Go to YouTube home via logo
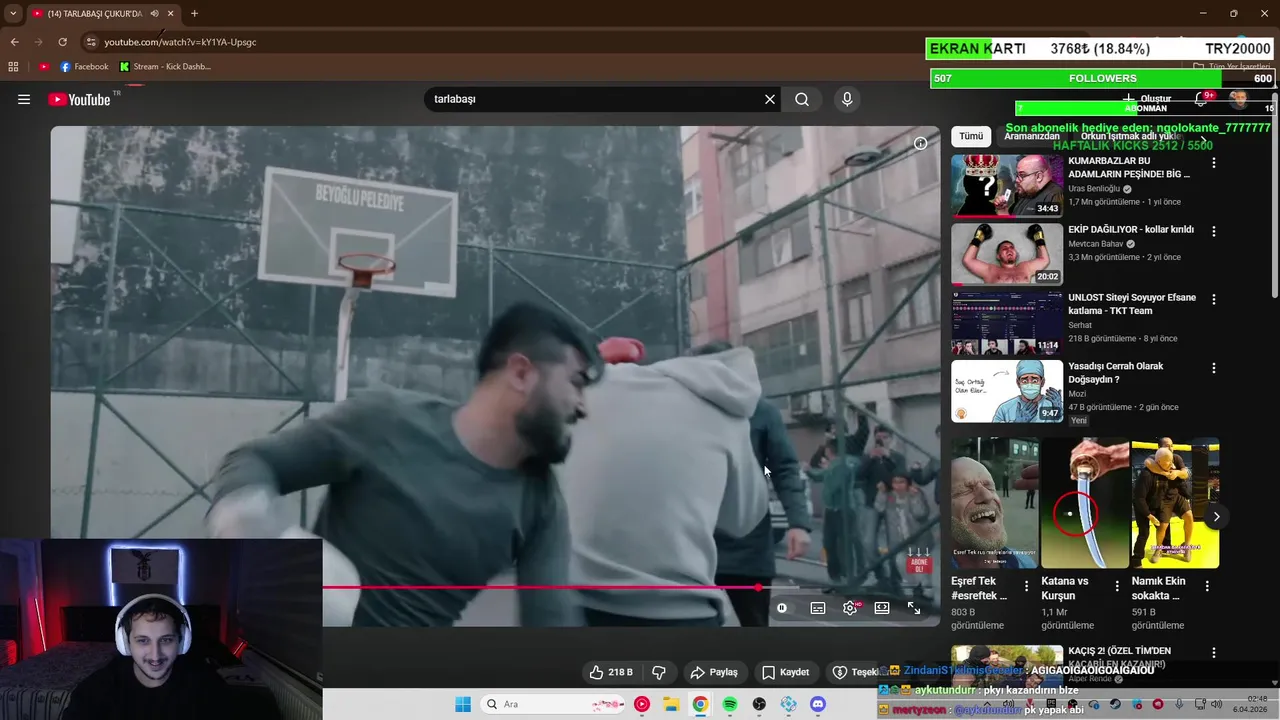This screenshot has width=1280, height=720. click(x=79, y=99)
